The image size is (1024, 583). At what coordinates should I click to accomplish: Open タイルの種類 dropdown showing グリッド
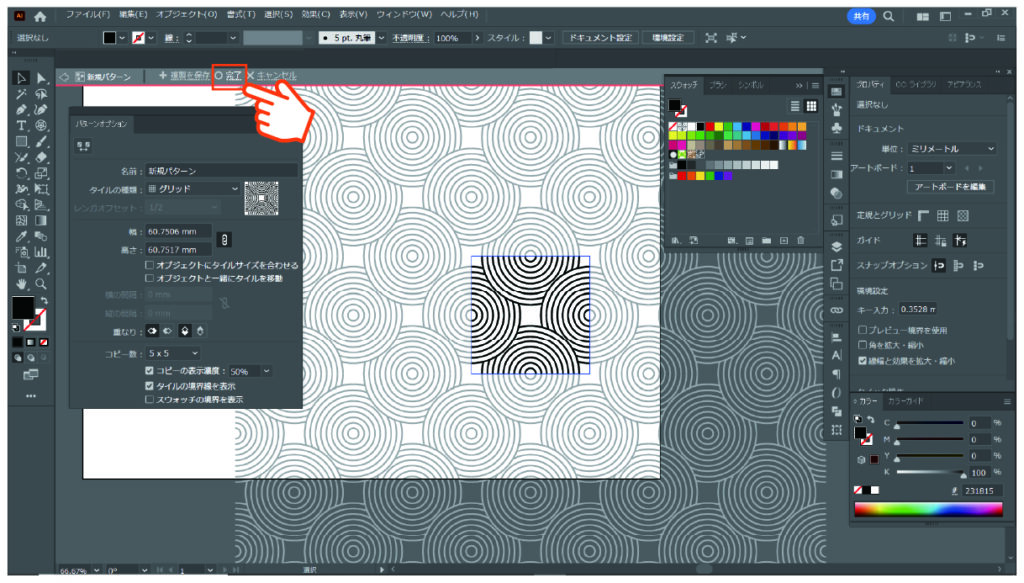click(x=193, y=189)
